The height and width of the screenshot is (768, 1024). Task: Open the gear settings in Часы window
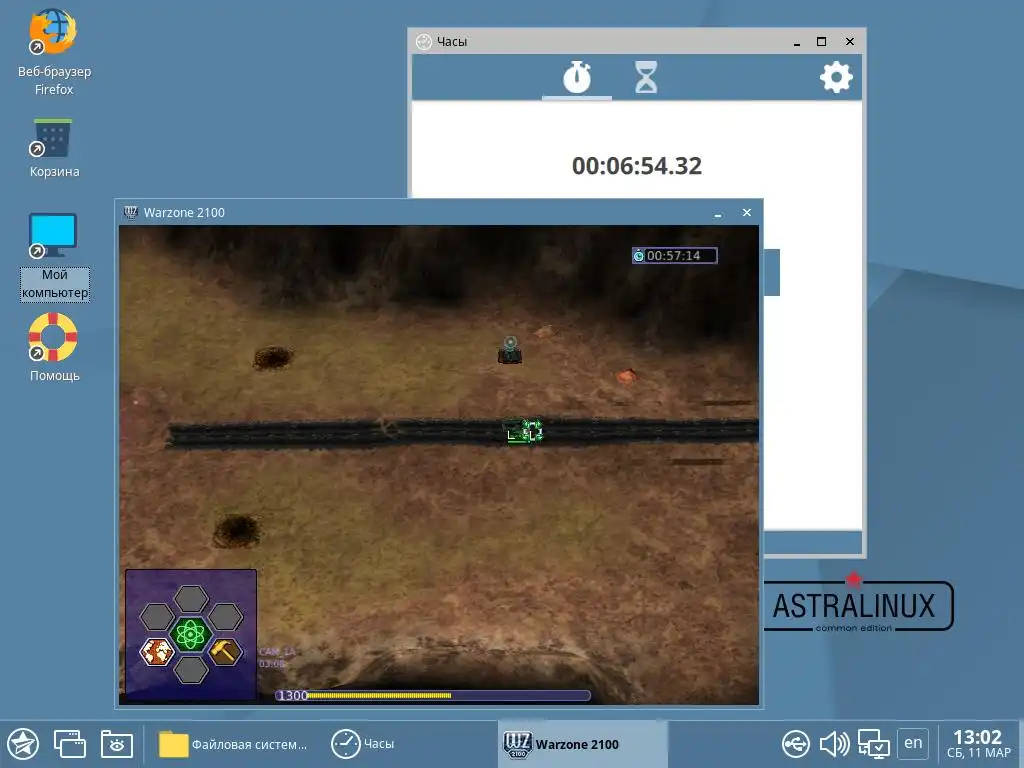836,78
